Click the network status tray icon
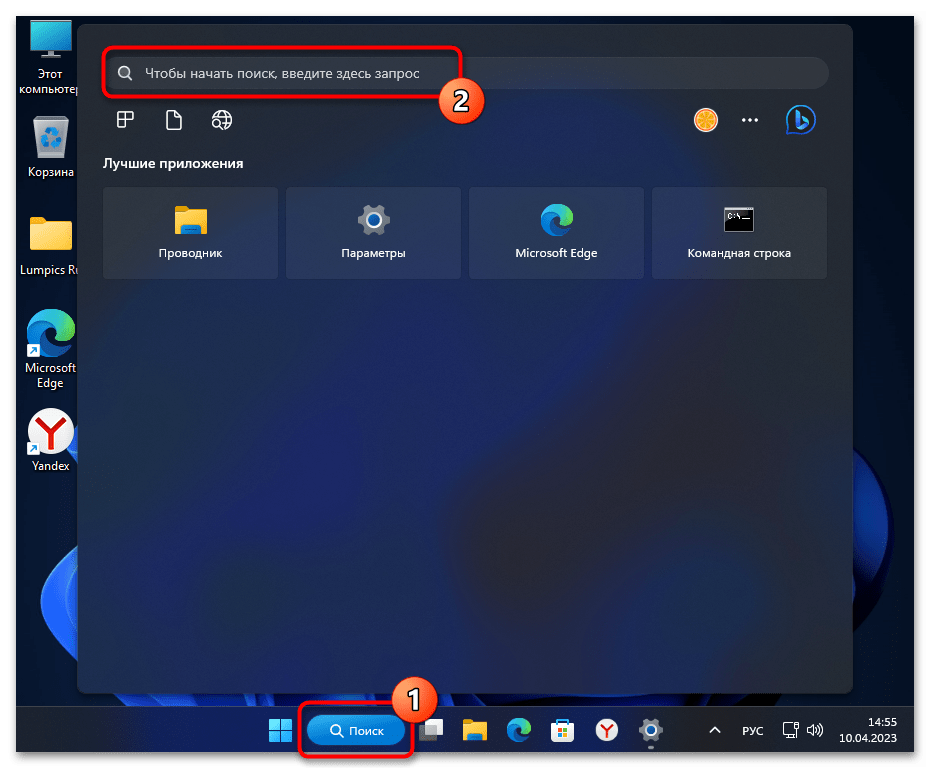 click(791, 730)
